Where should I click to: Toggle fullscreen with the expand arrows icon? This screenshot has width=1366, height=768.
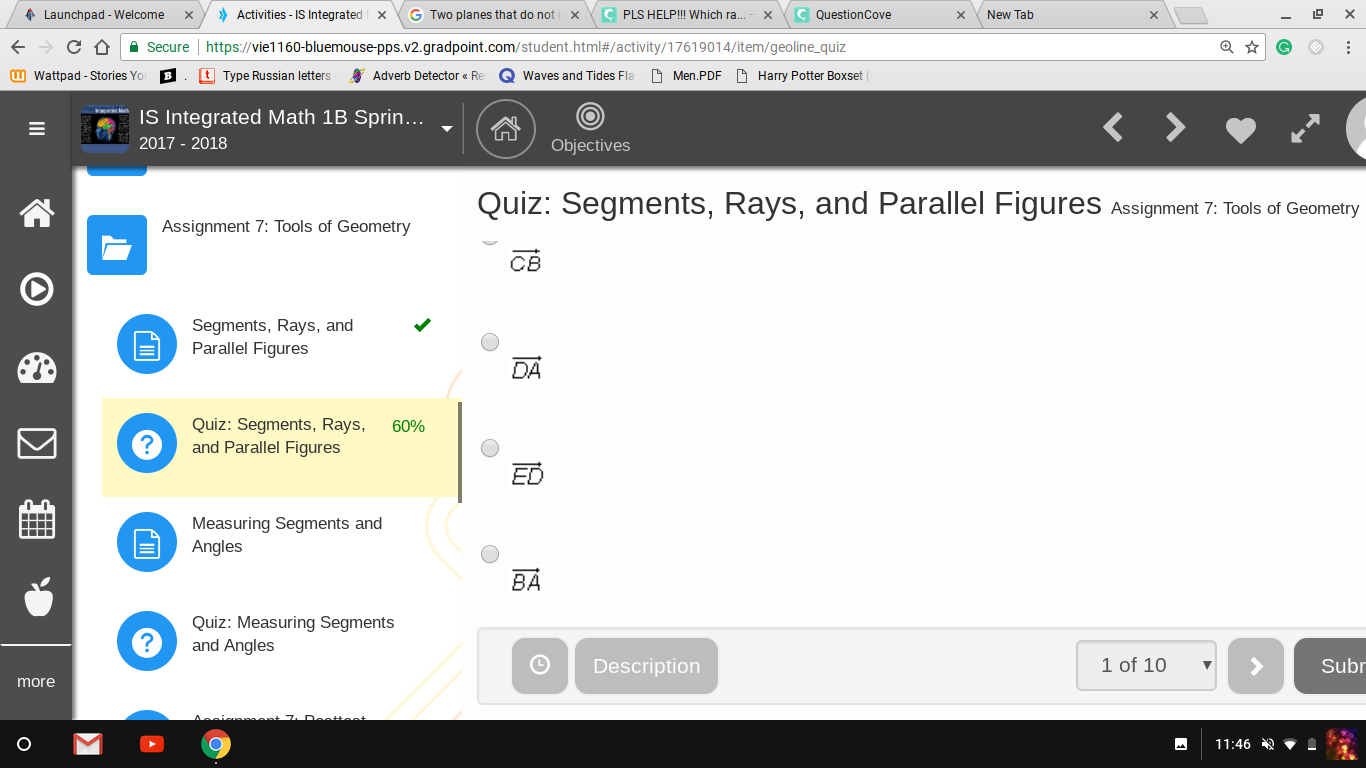point(1305,128)
